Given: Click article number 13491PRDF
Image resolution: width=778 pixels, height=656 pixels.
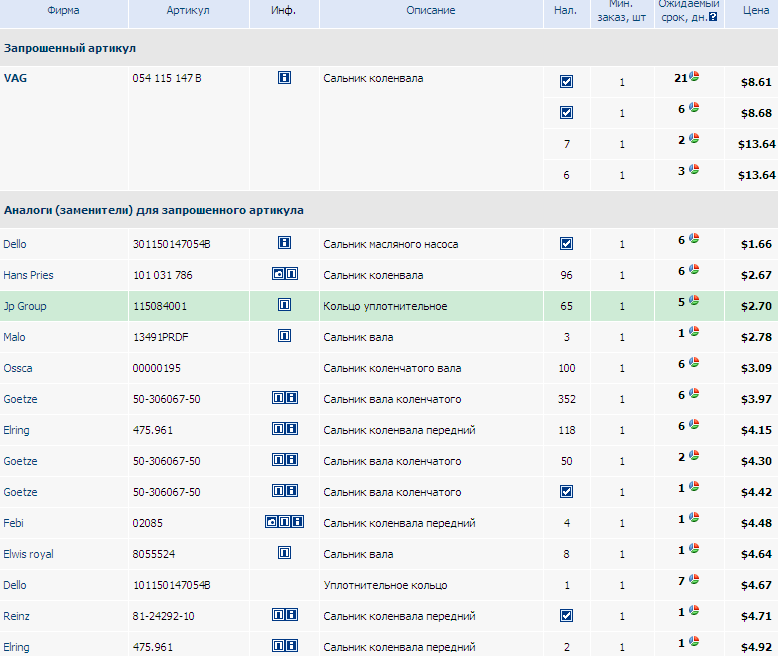Looking at the screenshot, I should pos(160,337).
